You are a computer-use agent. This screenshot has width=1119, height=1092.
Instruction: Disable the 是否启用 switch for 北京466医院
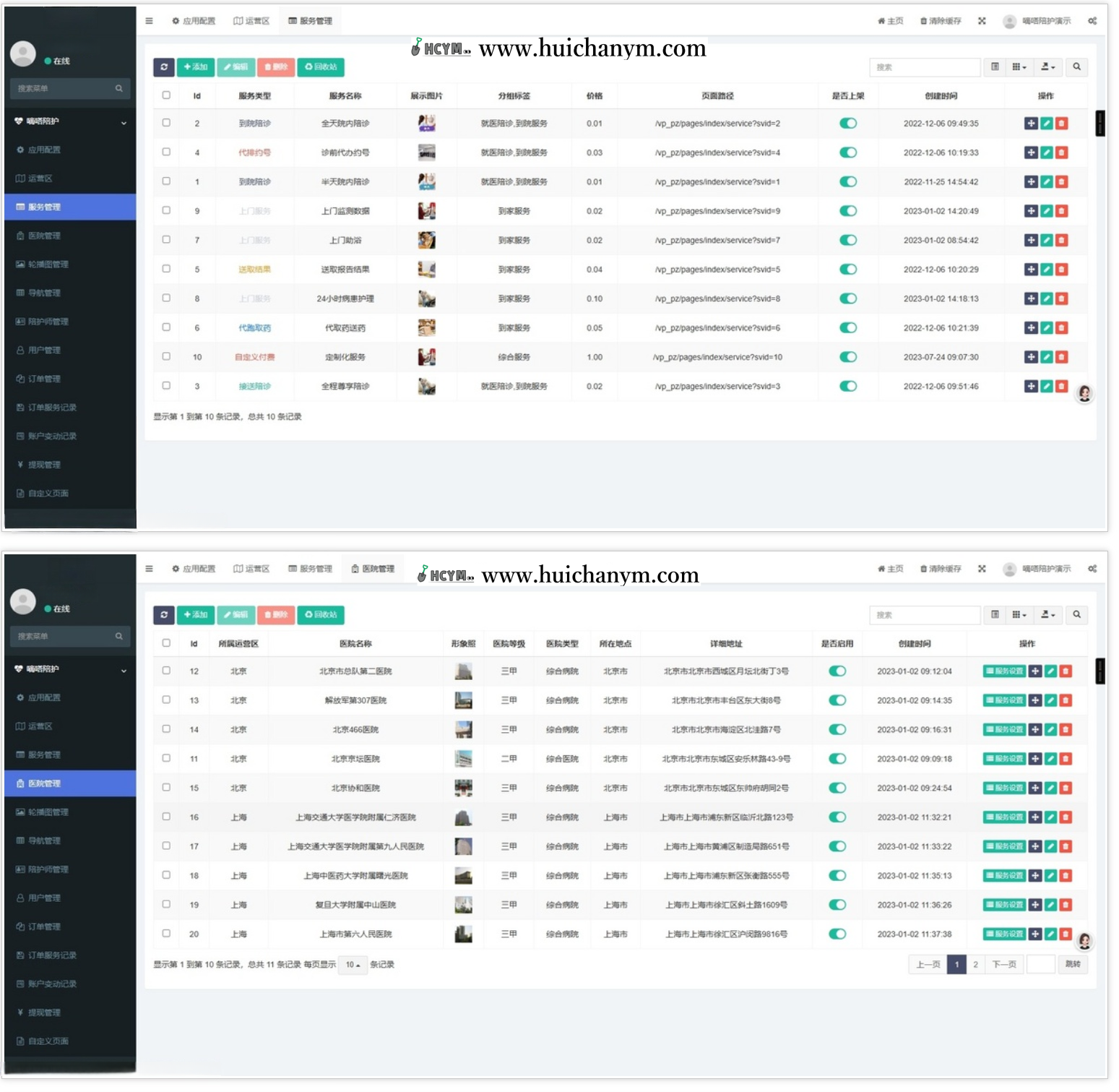tap(837, 729)
